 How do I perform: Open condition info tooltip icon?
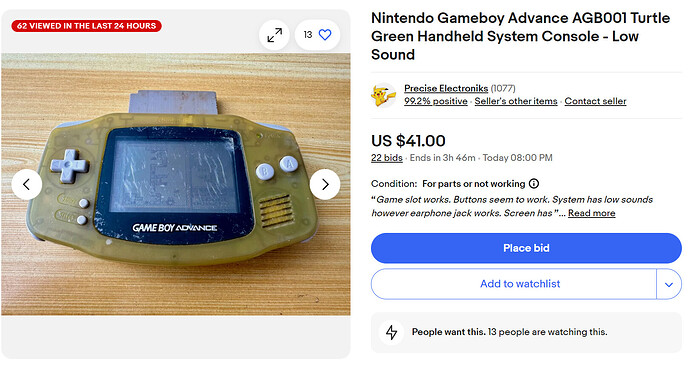534,183
